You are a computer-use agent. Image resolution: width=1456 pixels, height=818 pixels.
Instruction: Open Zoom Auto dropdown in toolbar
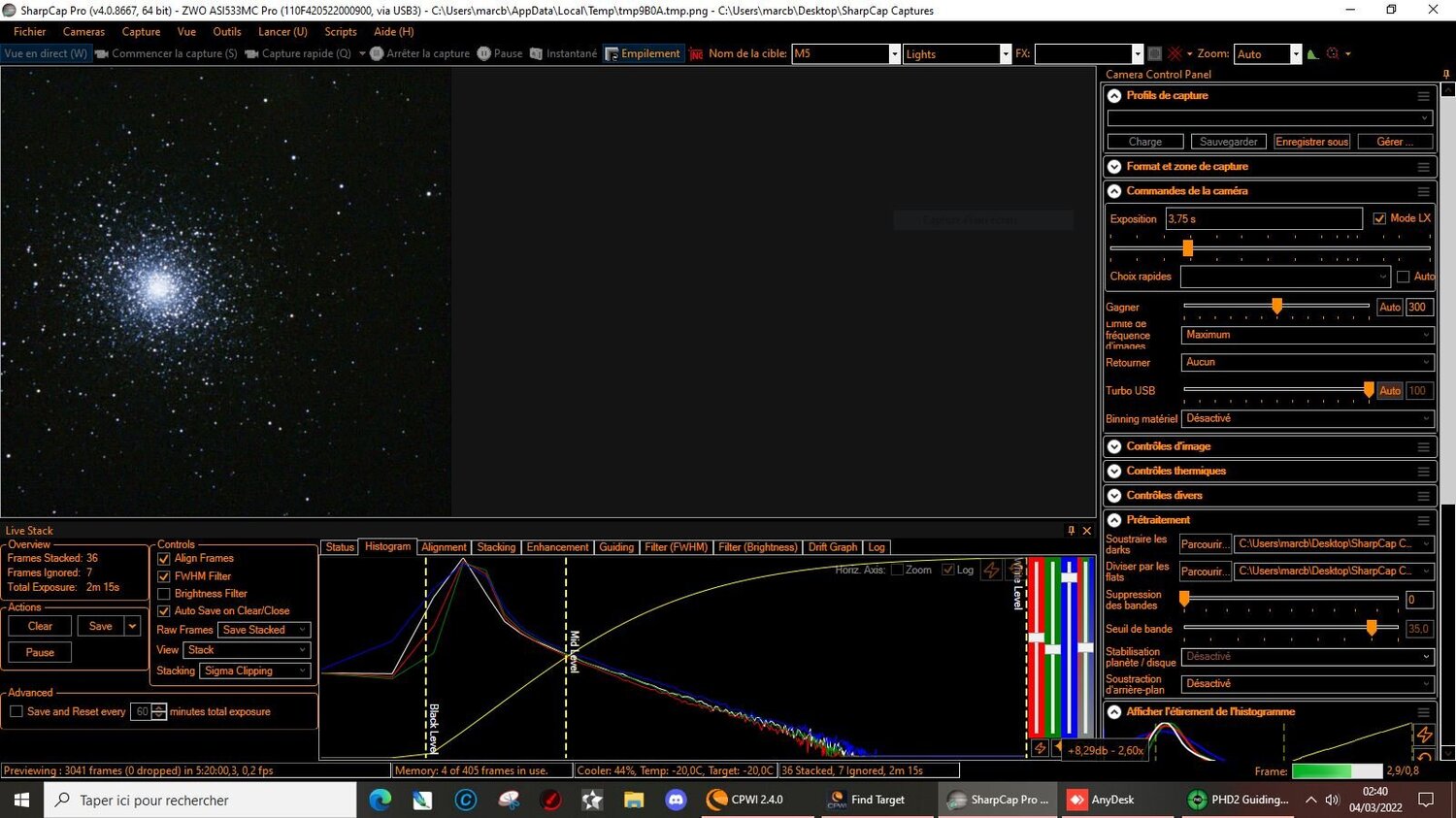coord(1296,54)
